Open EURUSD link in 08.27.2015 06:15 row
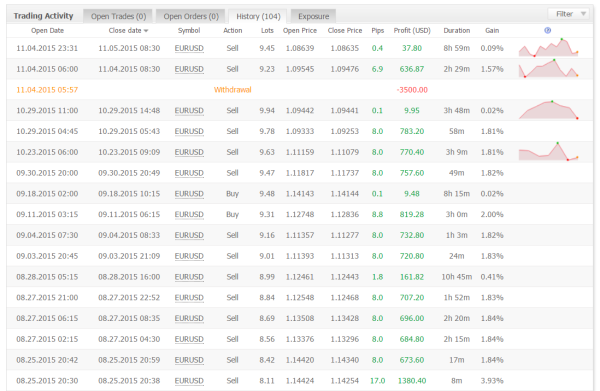This screenshot has height=391, width=600. click(x=189, y=318)
